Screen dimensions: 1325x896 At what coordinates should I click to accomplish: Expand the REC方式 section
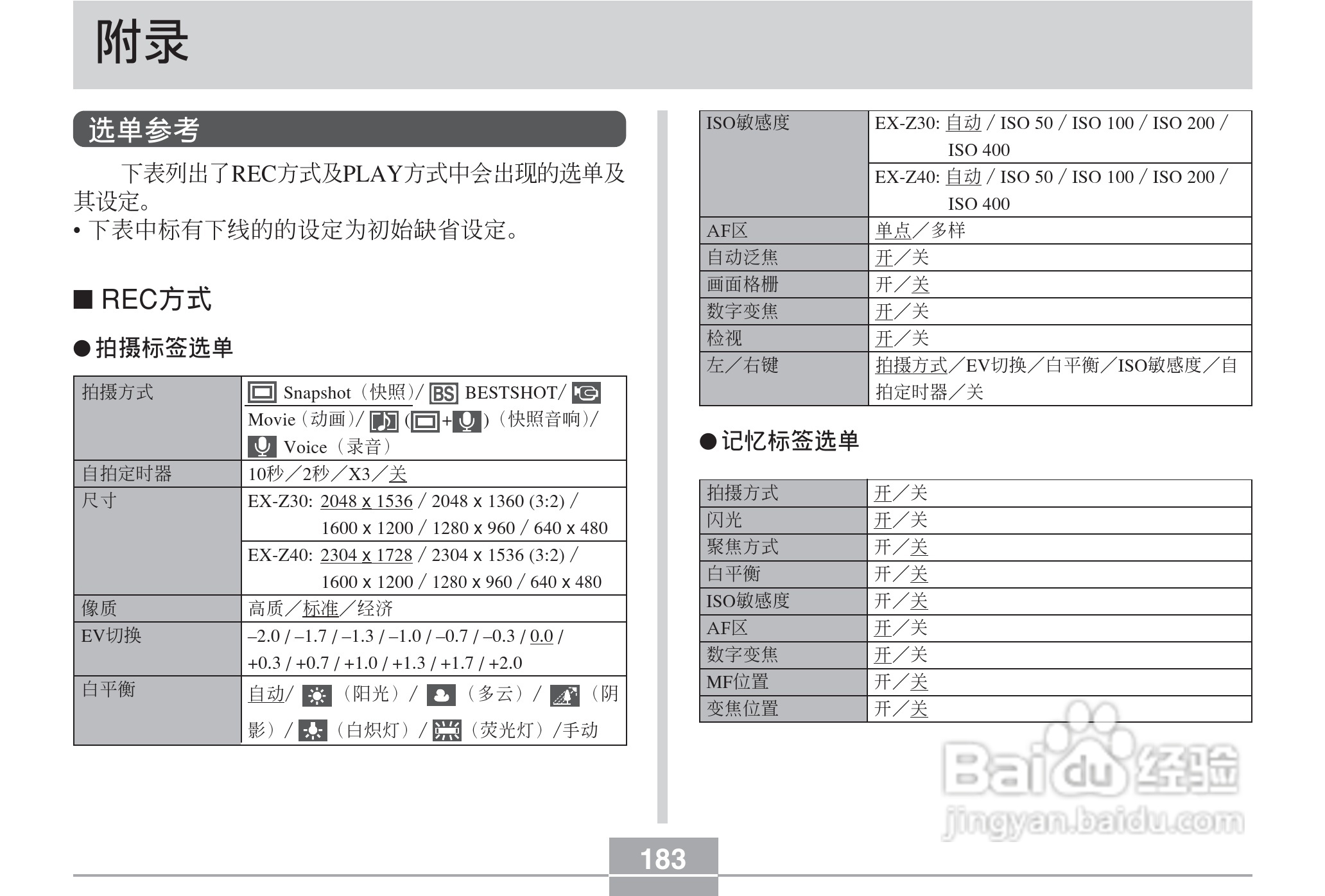(x=152, y=297)
